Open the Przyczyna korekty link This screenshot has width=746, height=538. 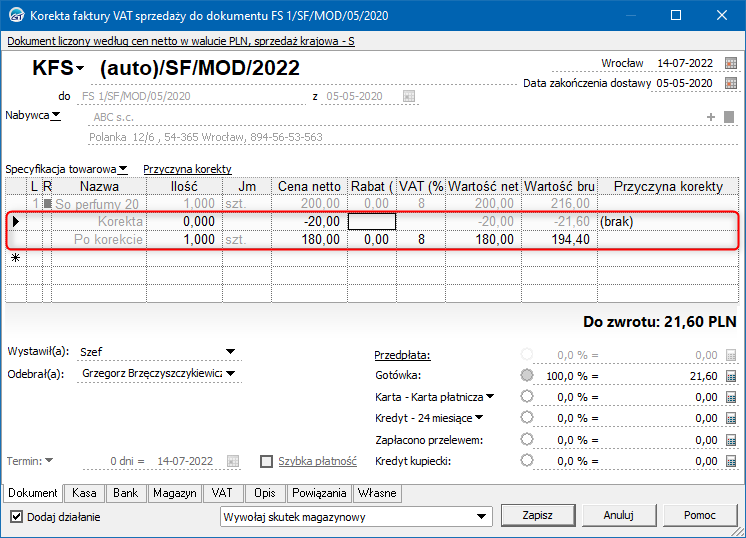click(x=187, y=169)
